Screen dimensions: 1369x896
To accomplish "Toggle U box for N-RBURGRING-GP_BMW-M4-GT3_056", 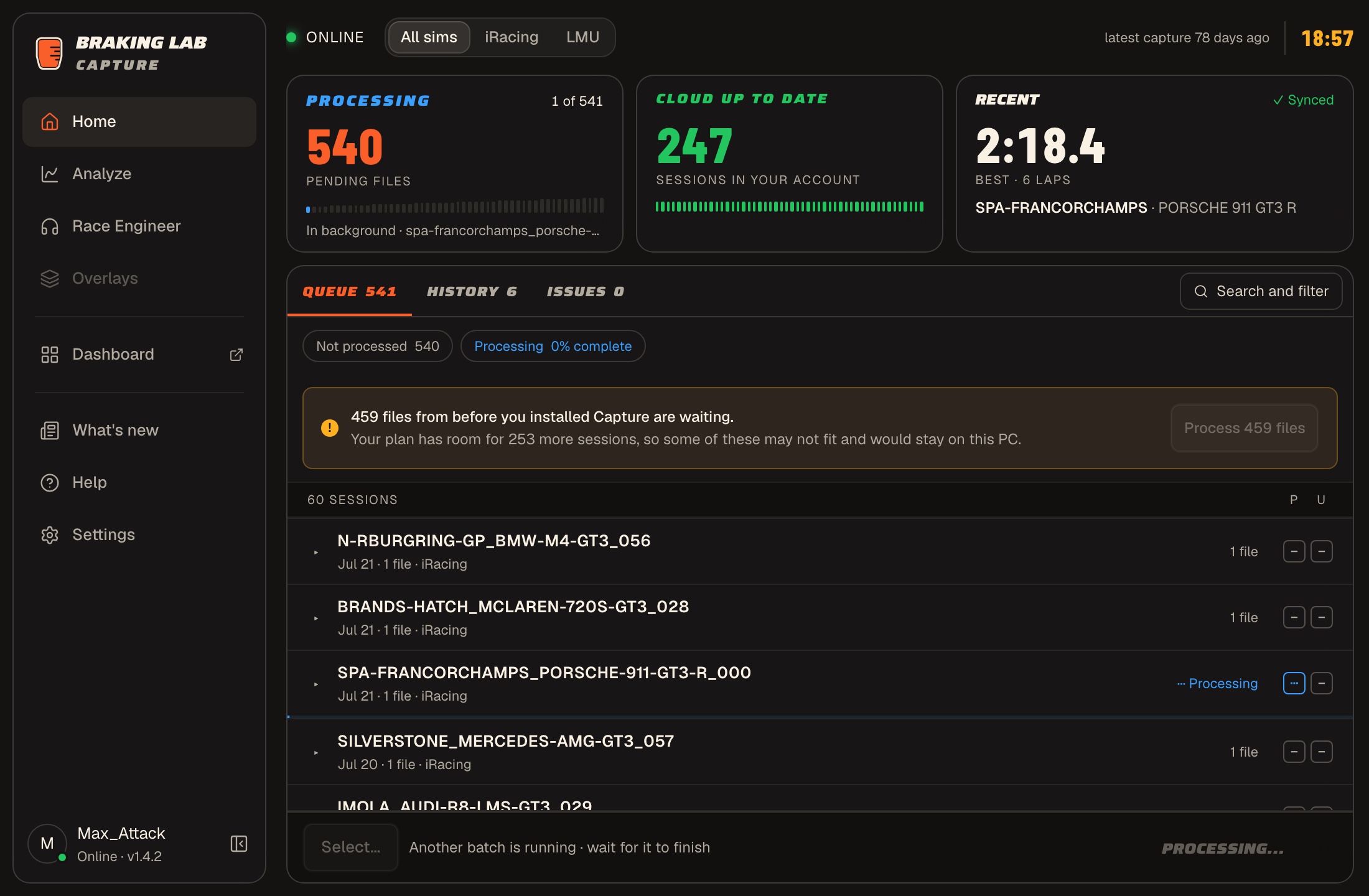I will [x=1322, y=551].
